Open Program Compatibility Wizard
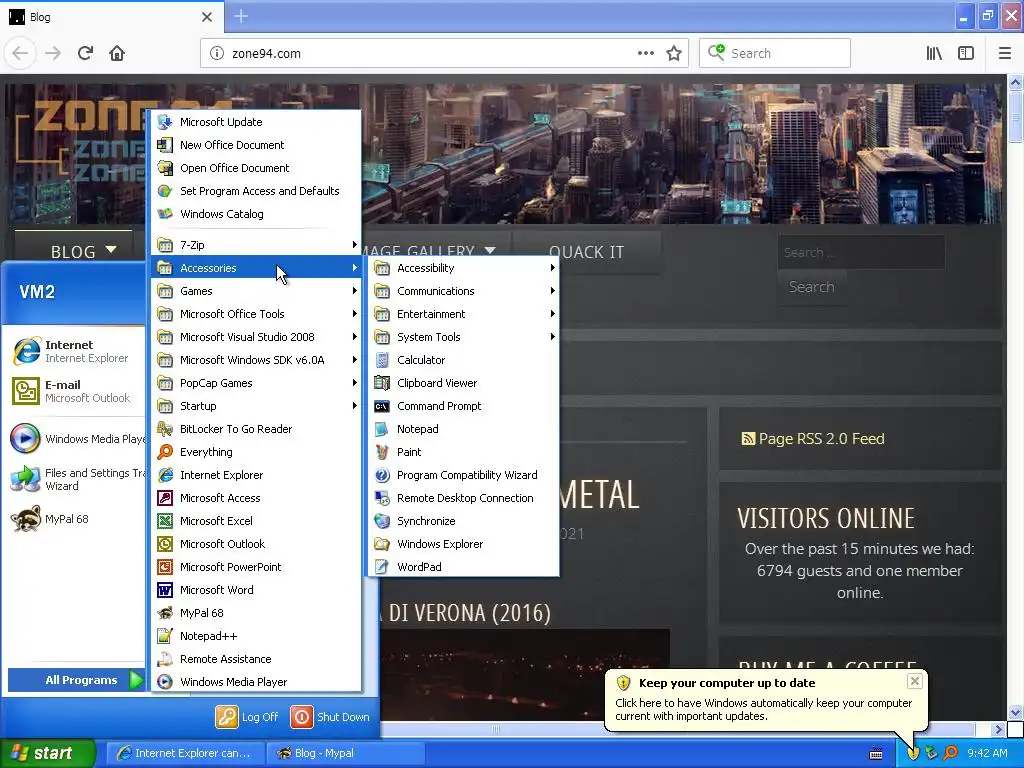The width and height of the screenshot is (1024, 768). 463,475
